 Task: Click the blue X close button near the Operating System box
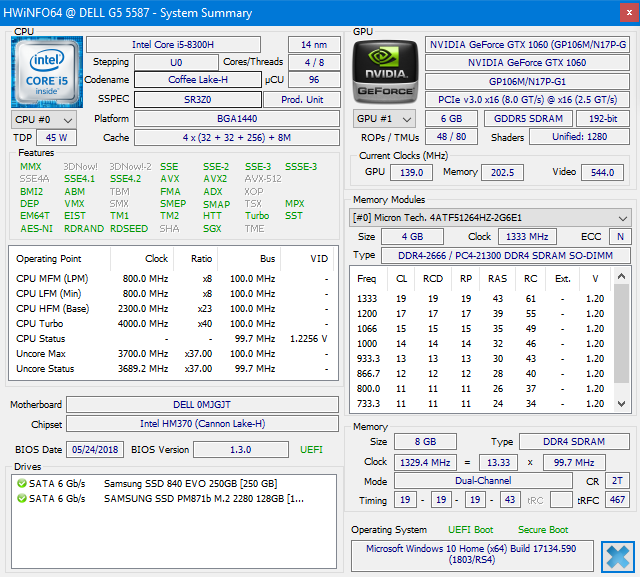(618, 556)
